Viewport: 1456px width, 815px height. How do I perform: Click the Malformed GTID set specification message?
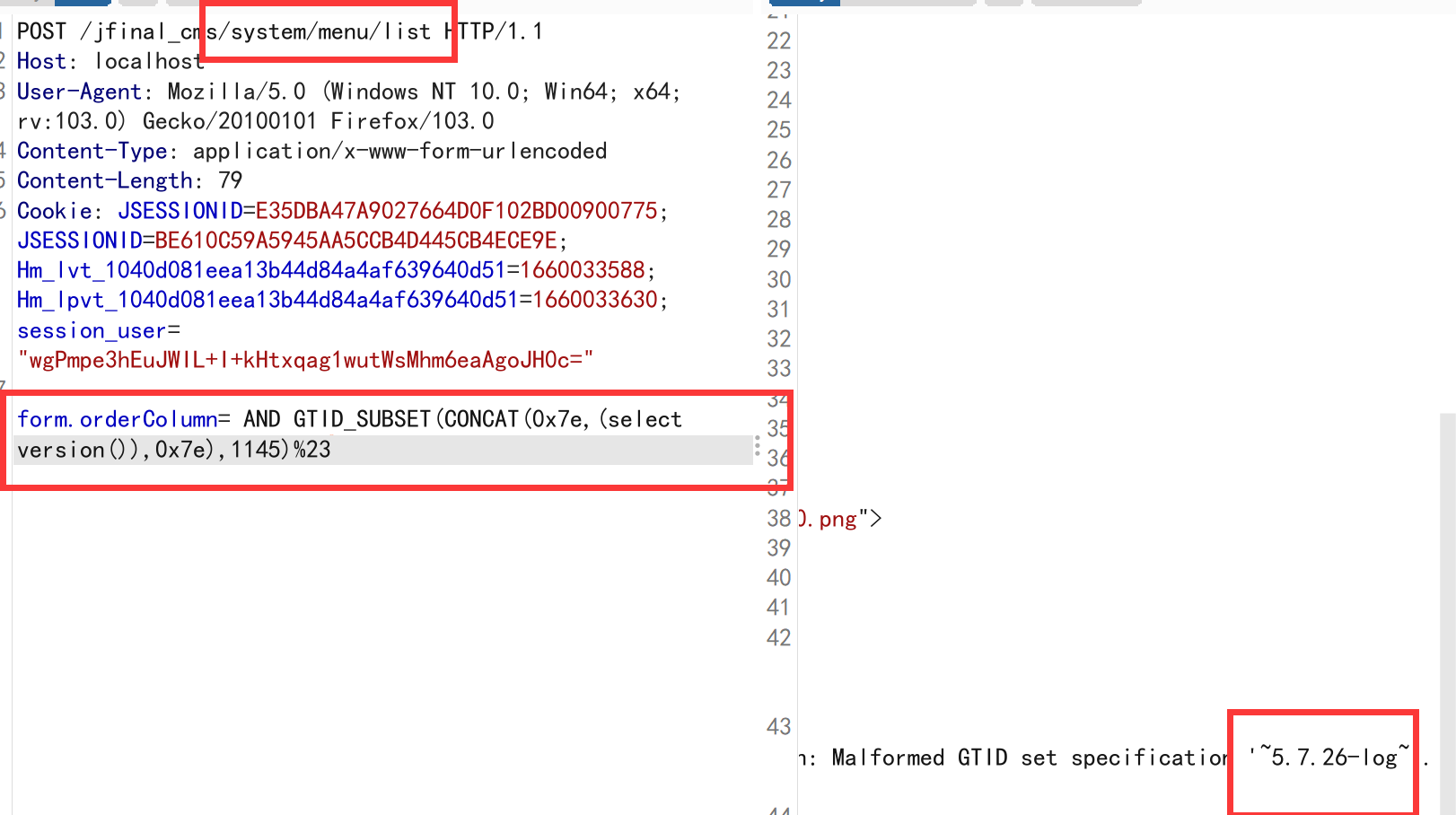[1029, 758]
